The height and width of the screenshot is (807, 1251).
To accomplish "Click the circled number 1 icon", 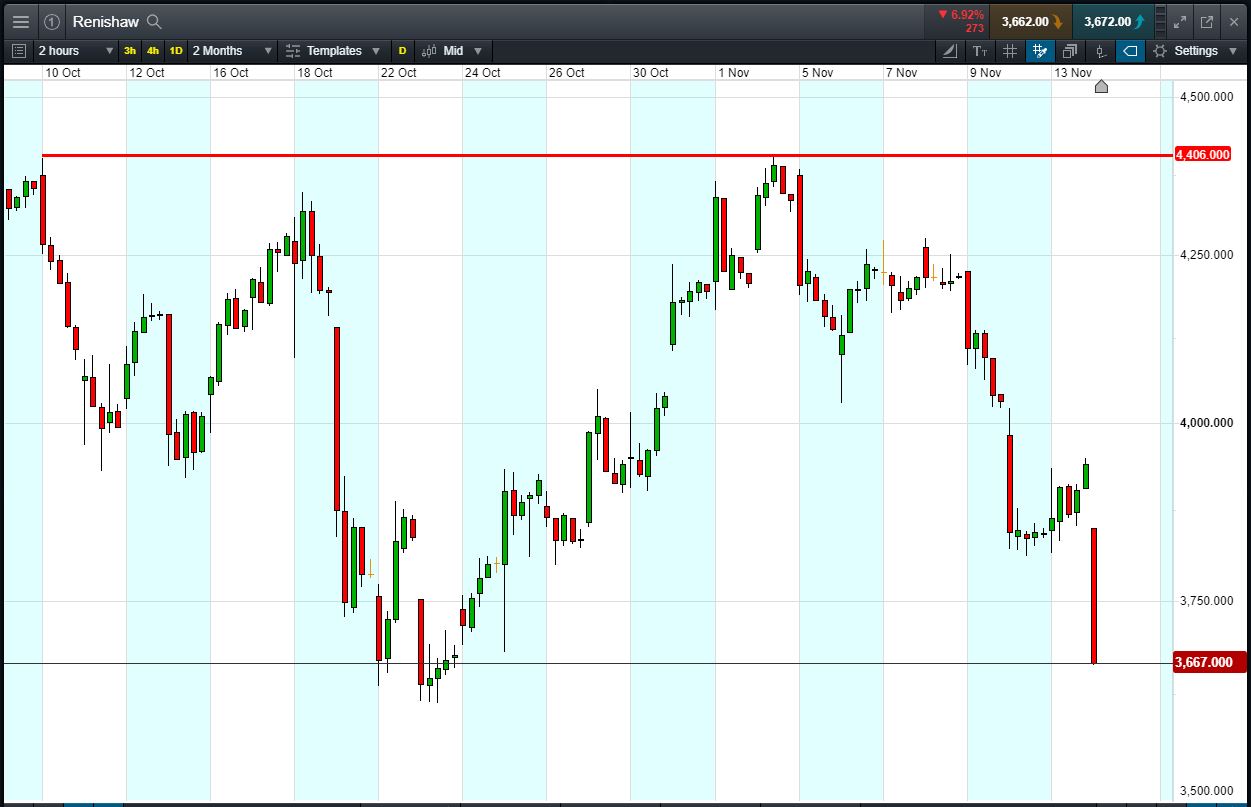I will coord(52,21).
